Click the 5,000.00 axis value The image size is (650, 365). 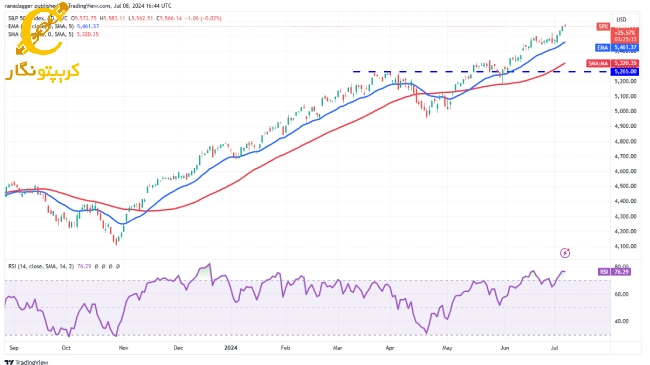pos(626,111)
